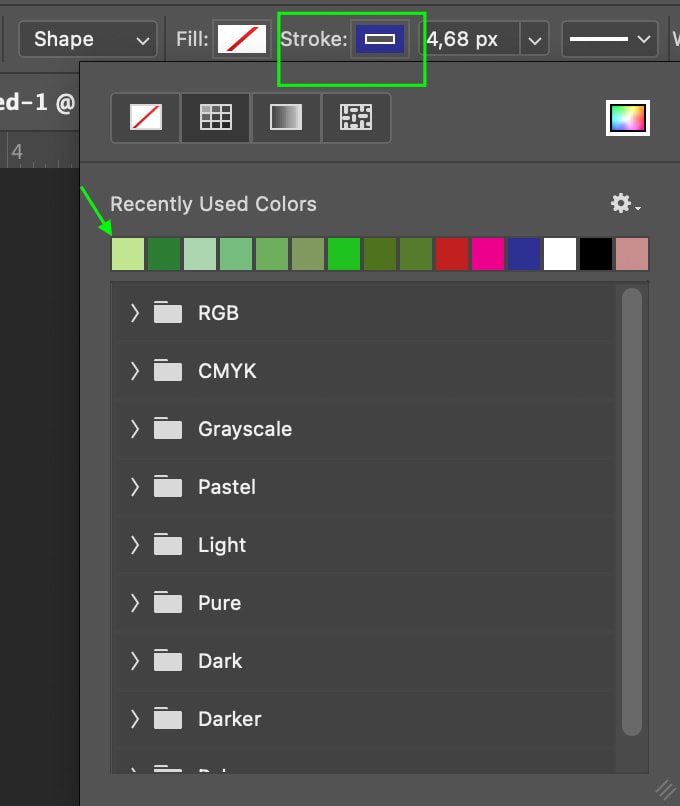Choose the pattern fill option
This screenshot has height=806, width=680.
[356, 117]
